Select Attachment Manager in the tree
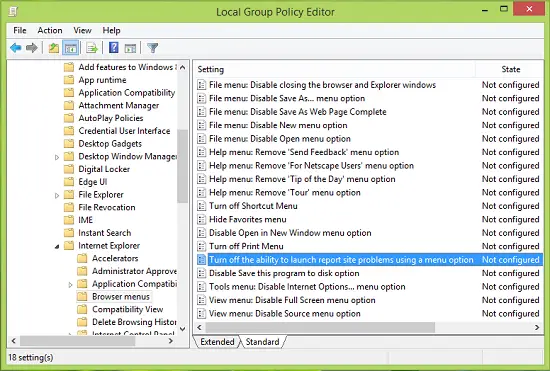The height and width of the screenshot is (371, 550). tap(119, 105)
